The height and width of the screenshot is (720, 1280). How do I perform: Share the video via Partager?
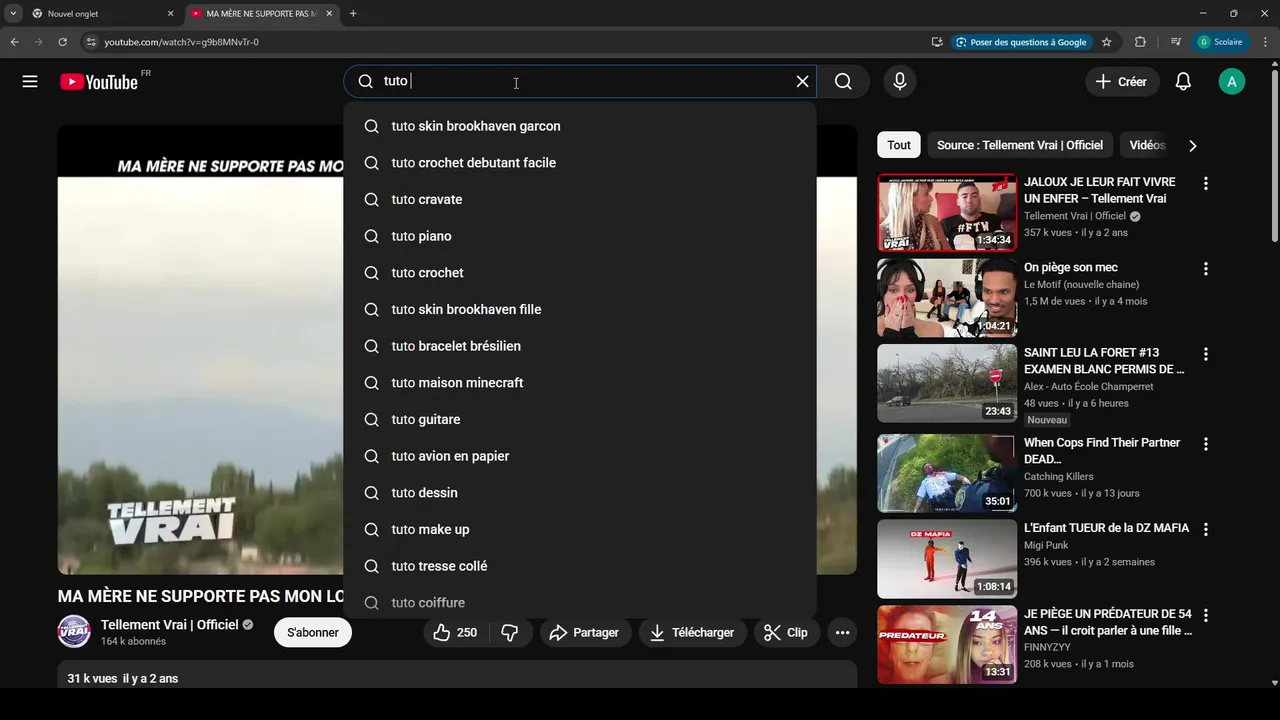tap(585, 632)
